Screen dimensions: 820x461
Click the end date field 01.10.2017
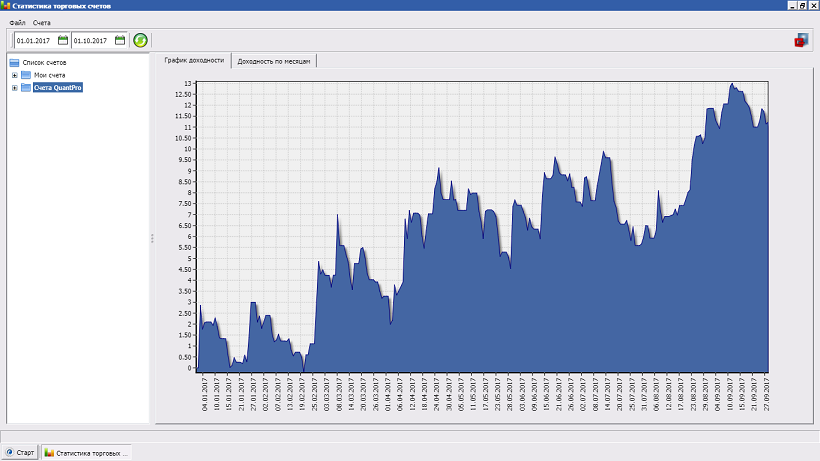point(91,40)
